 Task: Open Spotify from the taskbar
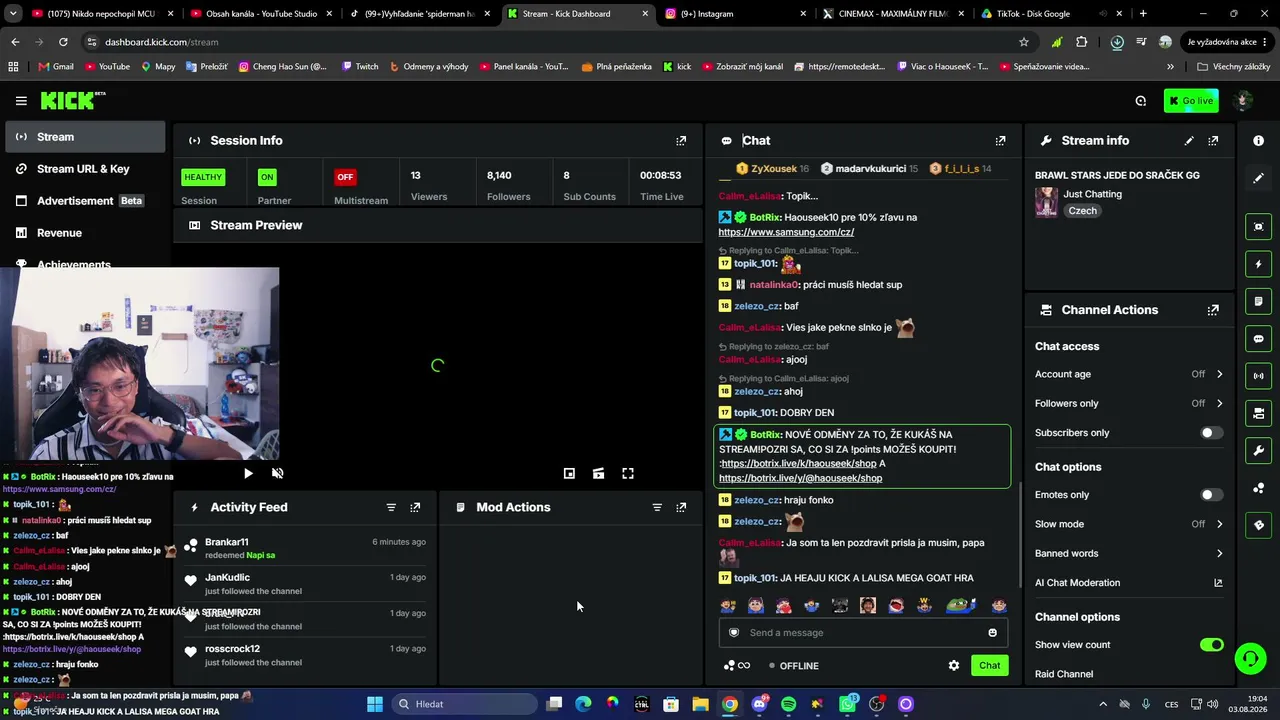[x=788, y=704]
